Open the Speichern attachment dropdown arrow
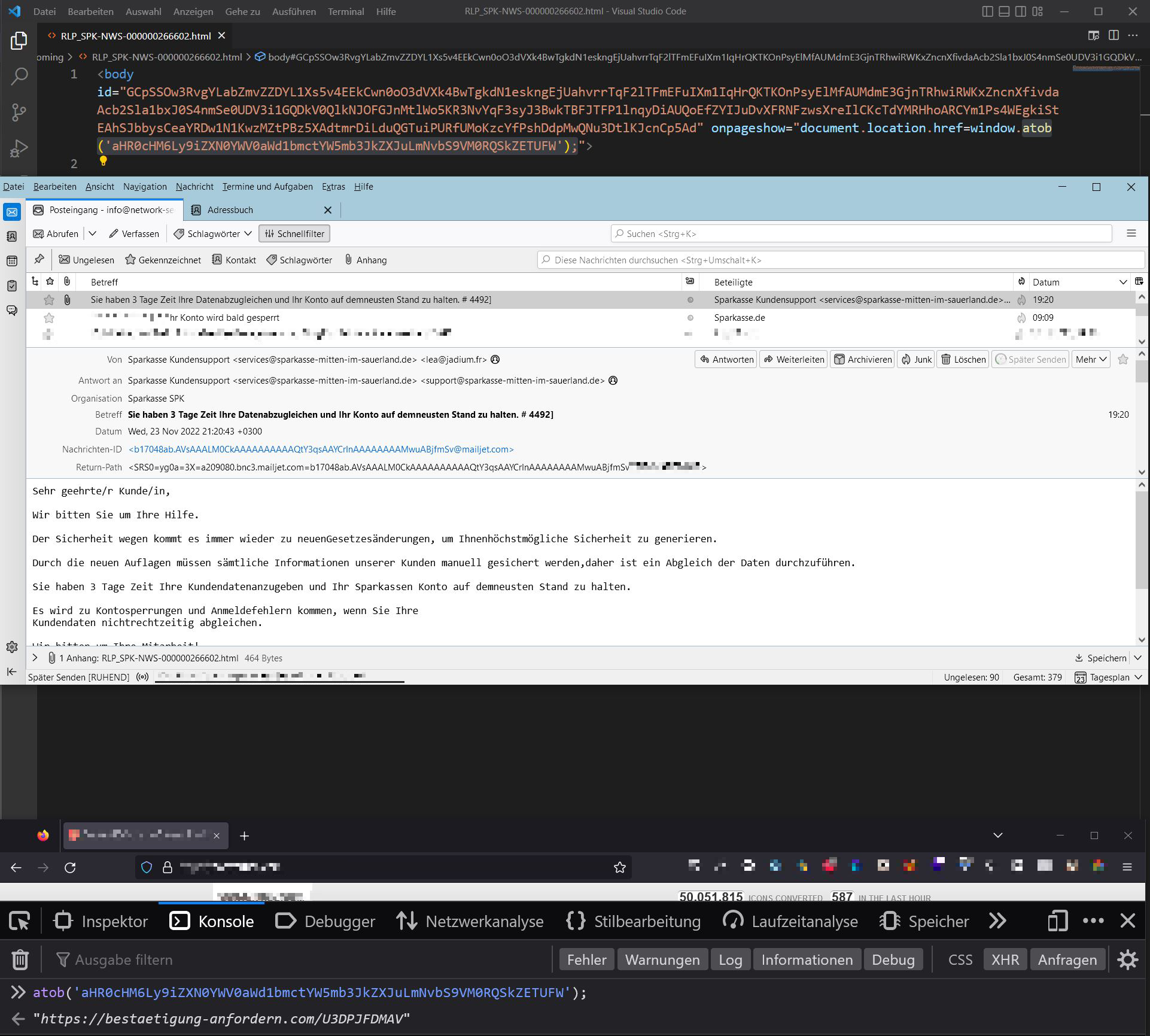 click(1137, 658)
